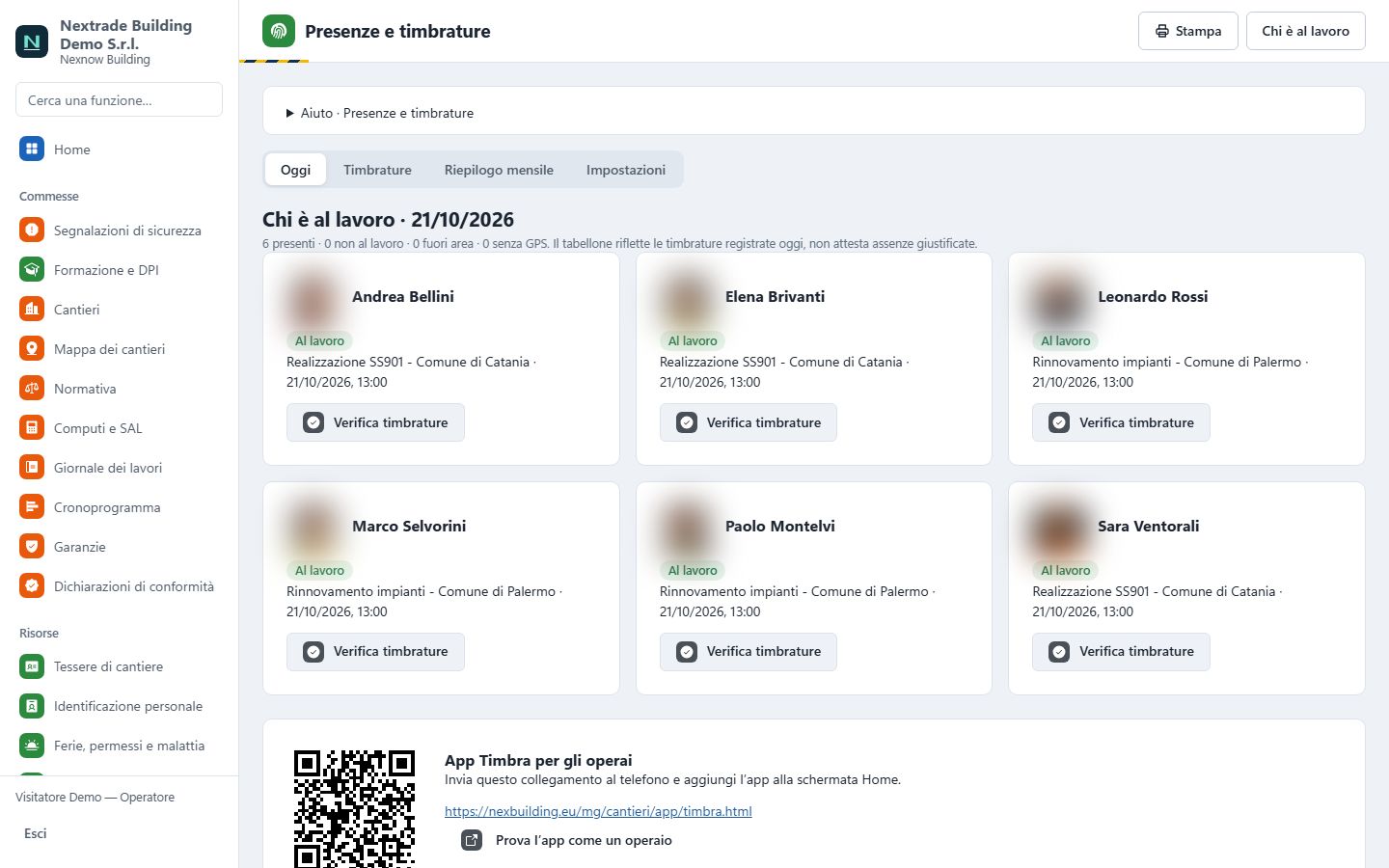Open the Impostazioni tab
Image resolution: width=1389 pixels, height=868 pixels.
pos(626,170)
